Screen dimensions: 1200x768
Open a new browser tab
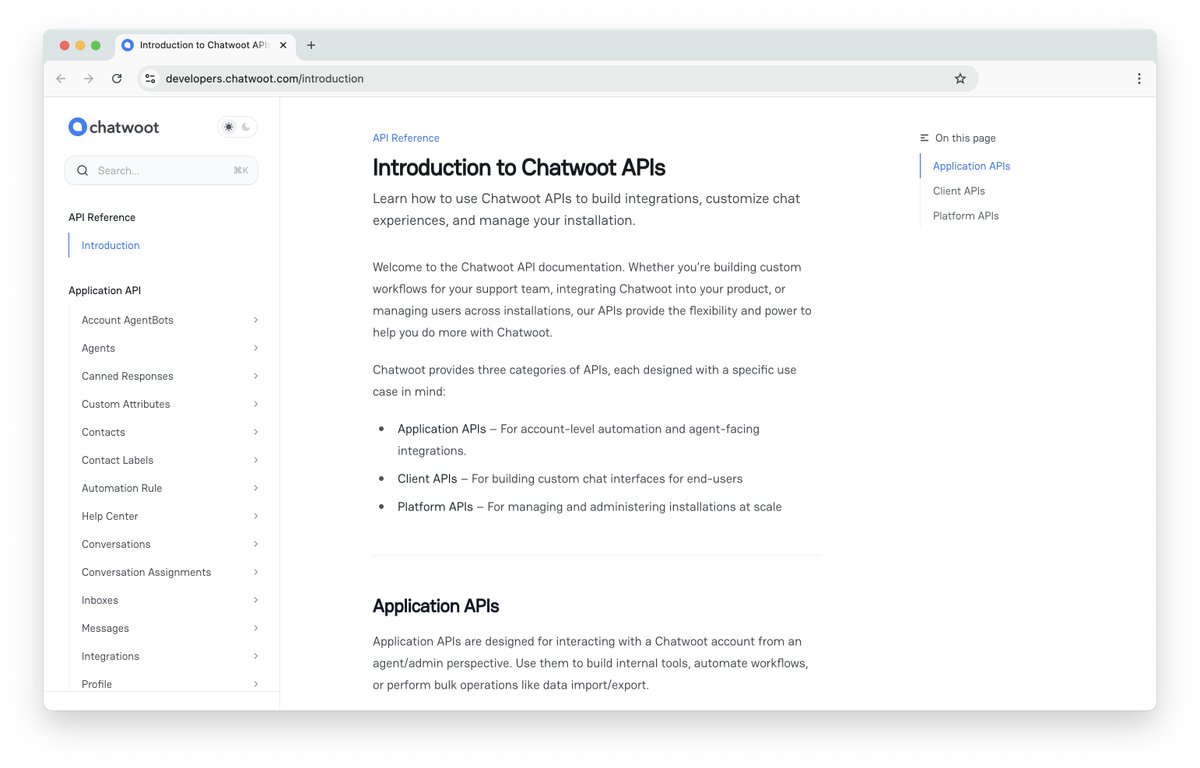click(x=311, y=45)
